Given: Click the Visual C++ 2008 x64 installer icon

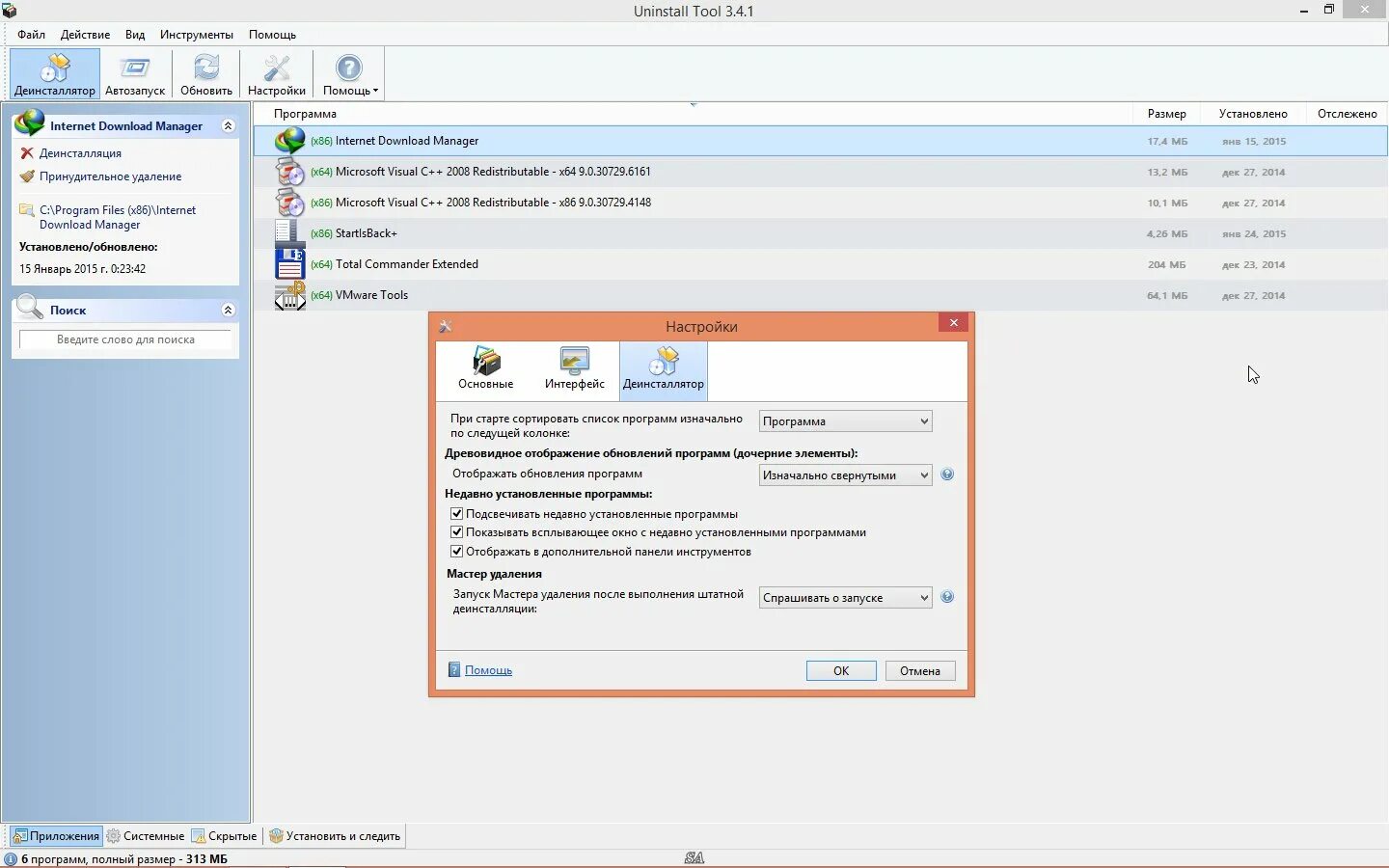Looking at the screenshot, I should tap(289, 172).
